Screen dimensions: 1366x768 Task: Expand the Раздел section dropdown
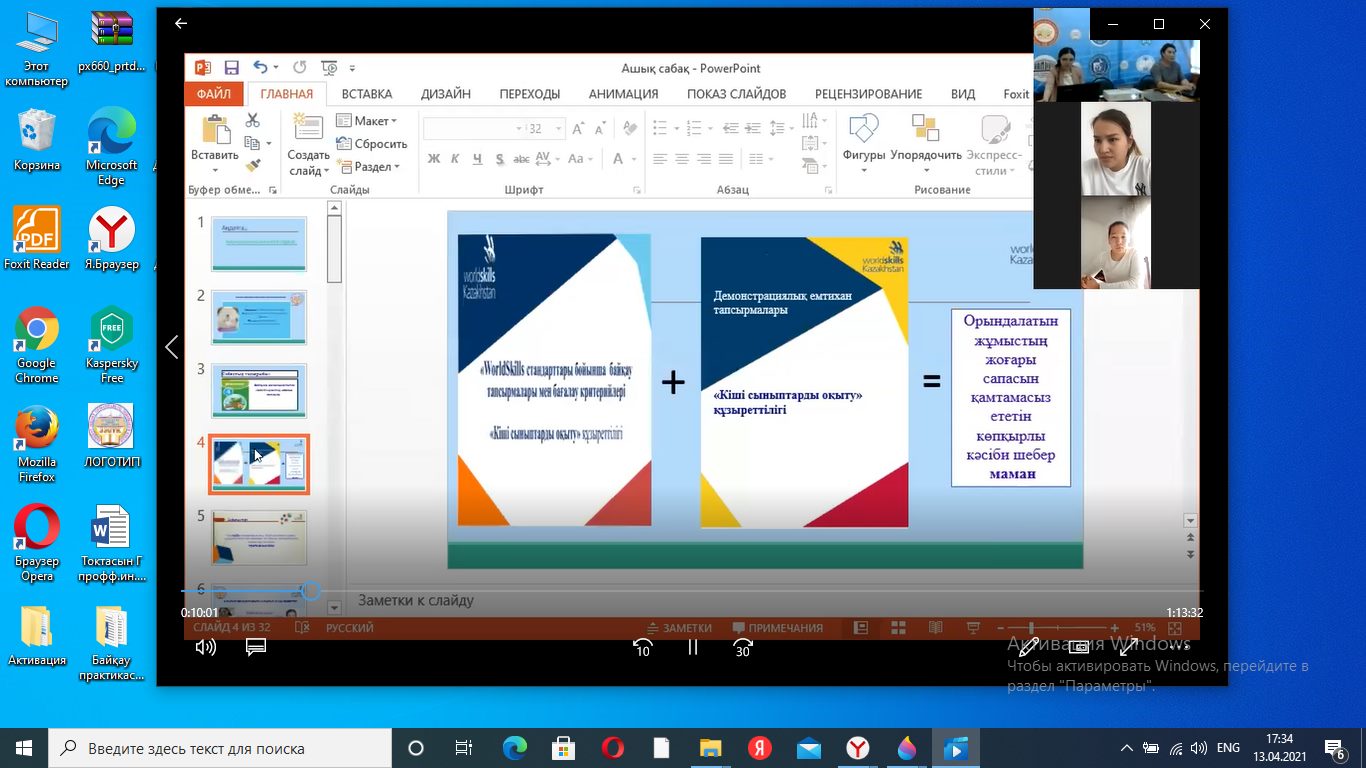click(x=369, y=167)
